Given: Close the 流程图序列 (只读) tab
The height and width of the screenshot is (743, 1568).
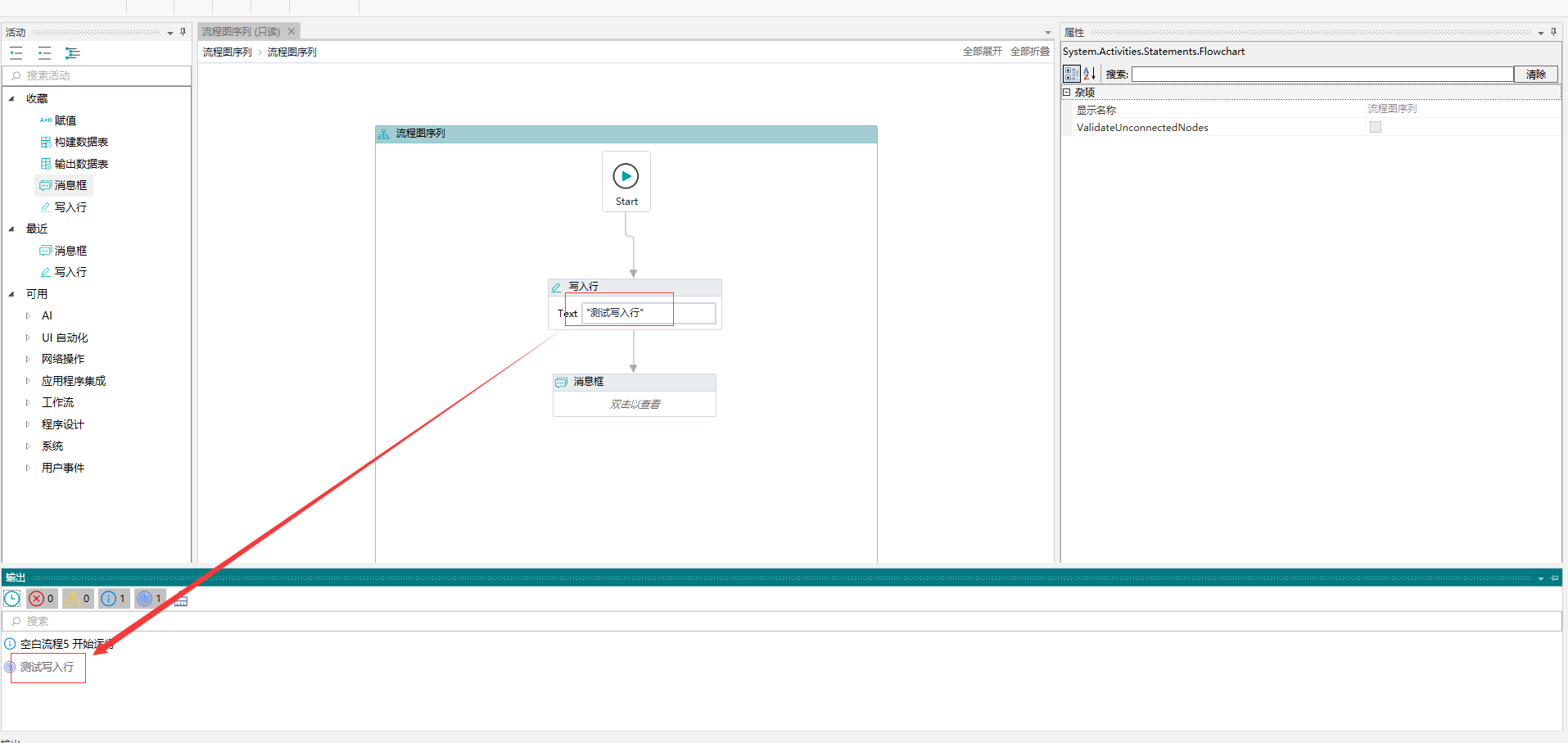Looking at the screenshot, I should (291, 31).
